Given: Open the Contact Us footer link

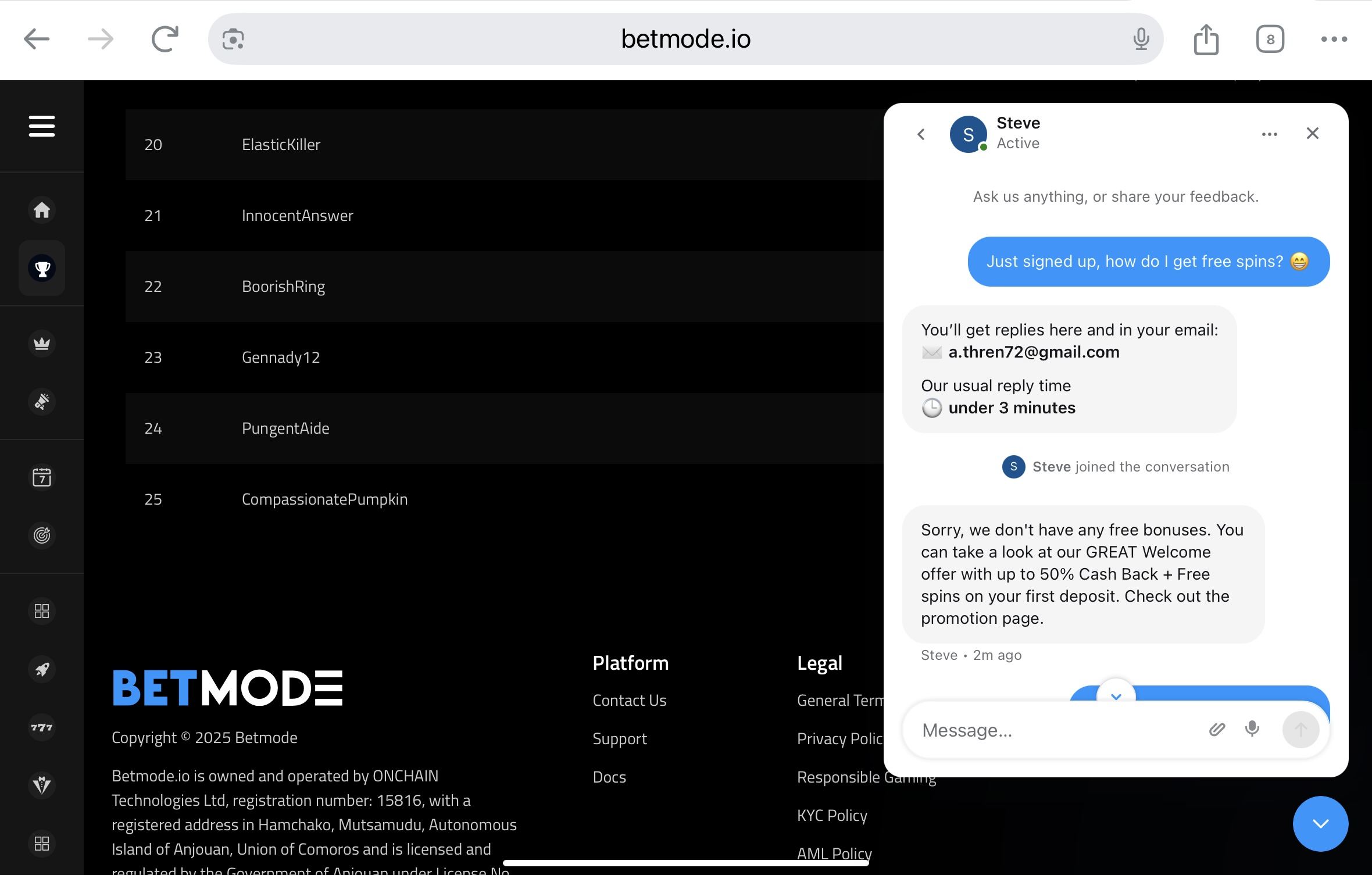Looking at the screenshot, I should pos(629,701).
